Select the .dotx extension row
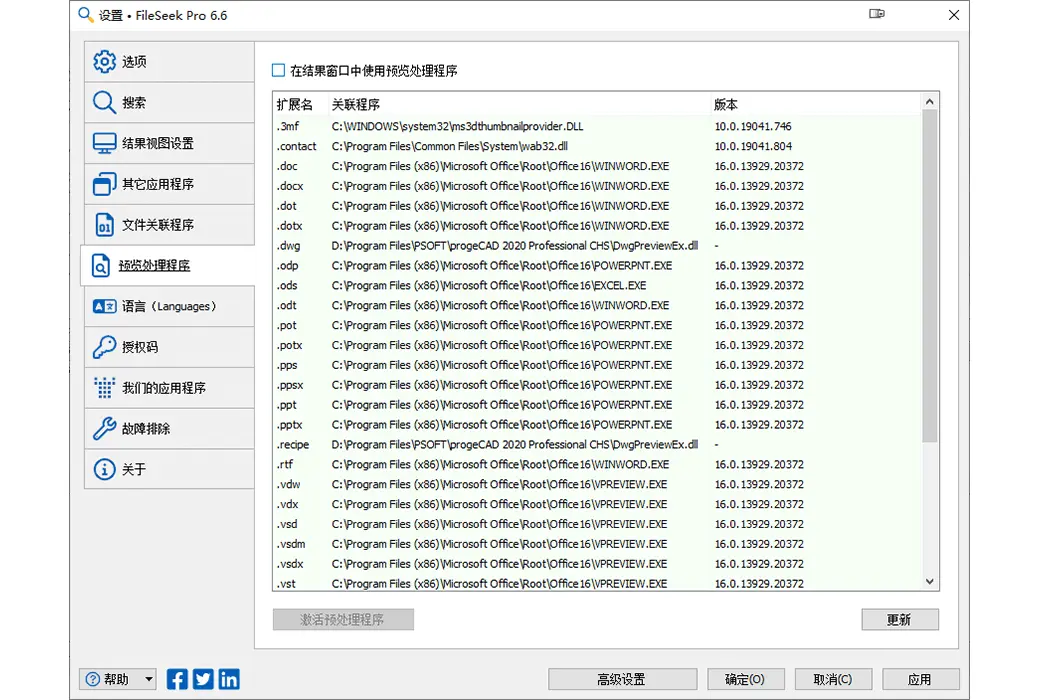 tap(597, 226)
